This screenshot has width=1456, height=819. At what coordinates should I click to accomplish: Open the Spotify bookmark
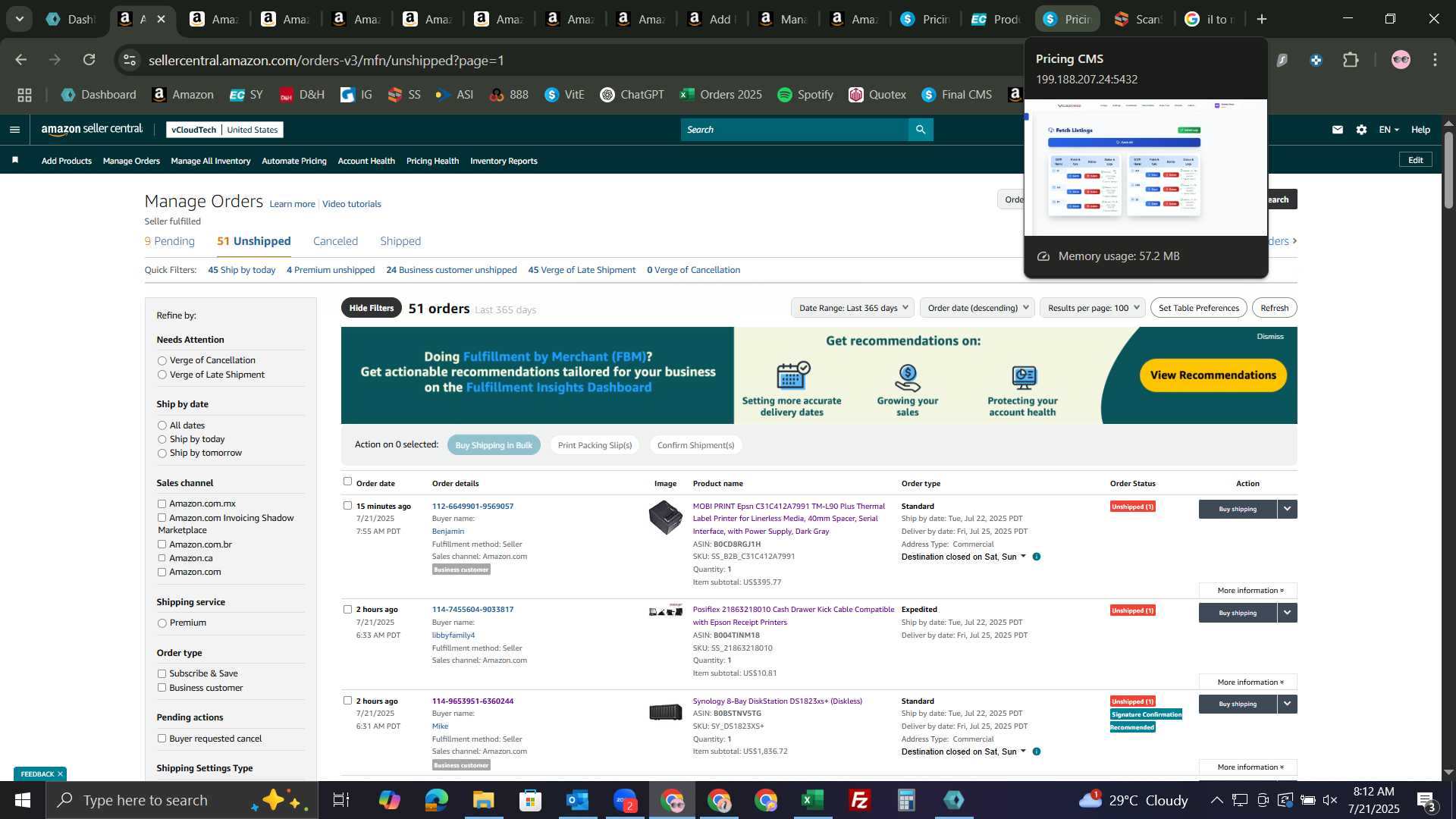pos(805,95)
